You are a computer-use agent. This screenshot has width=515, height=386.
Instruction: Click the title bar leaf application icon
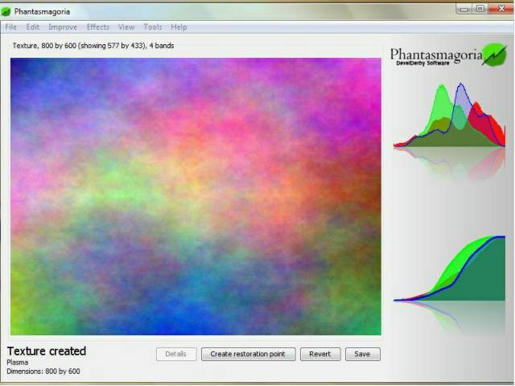(6, 12)
